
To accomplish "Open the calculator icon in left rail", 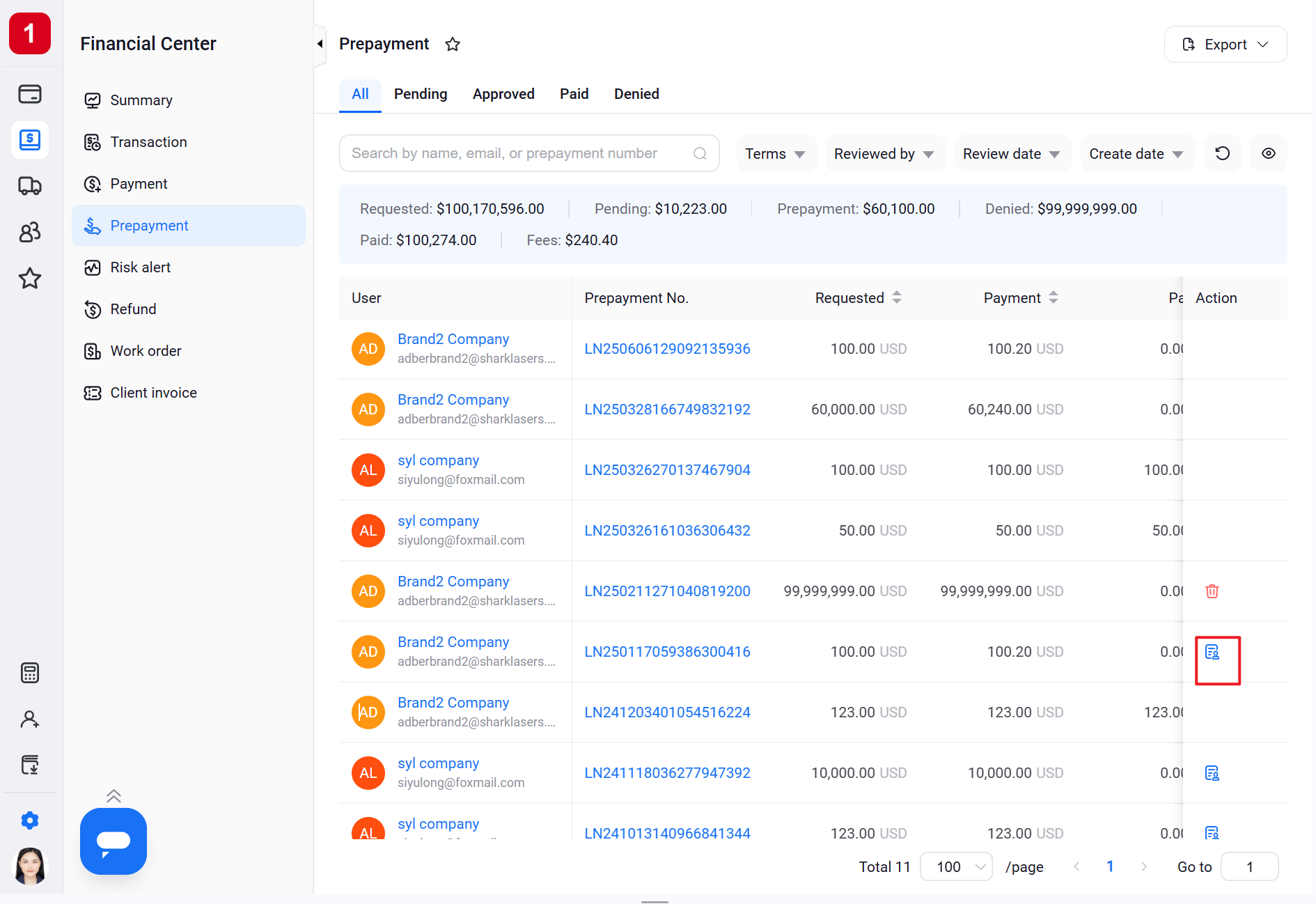I will tap(30, 673).
